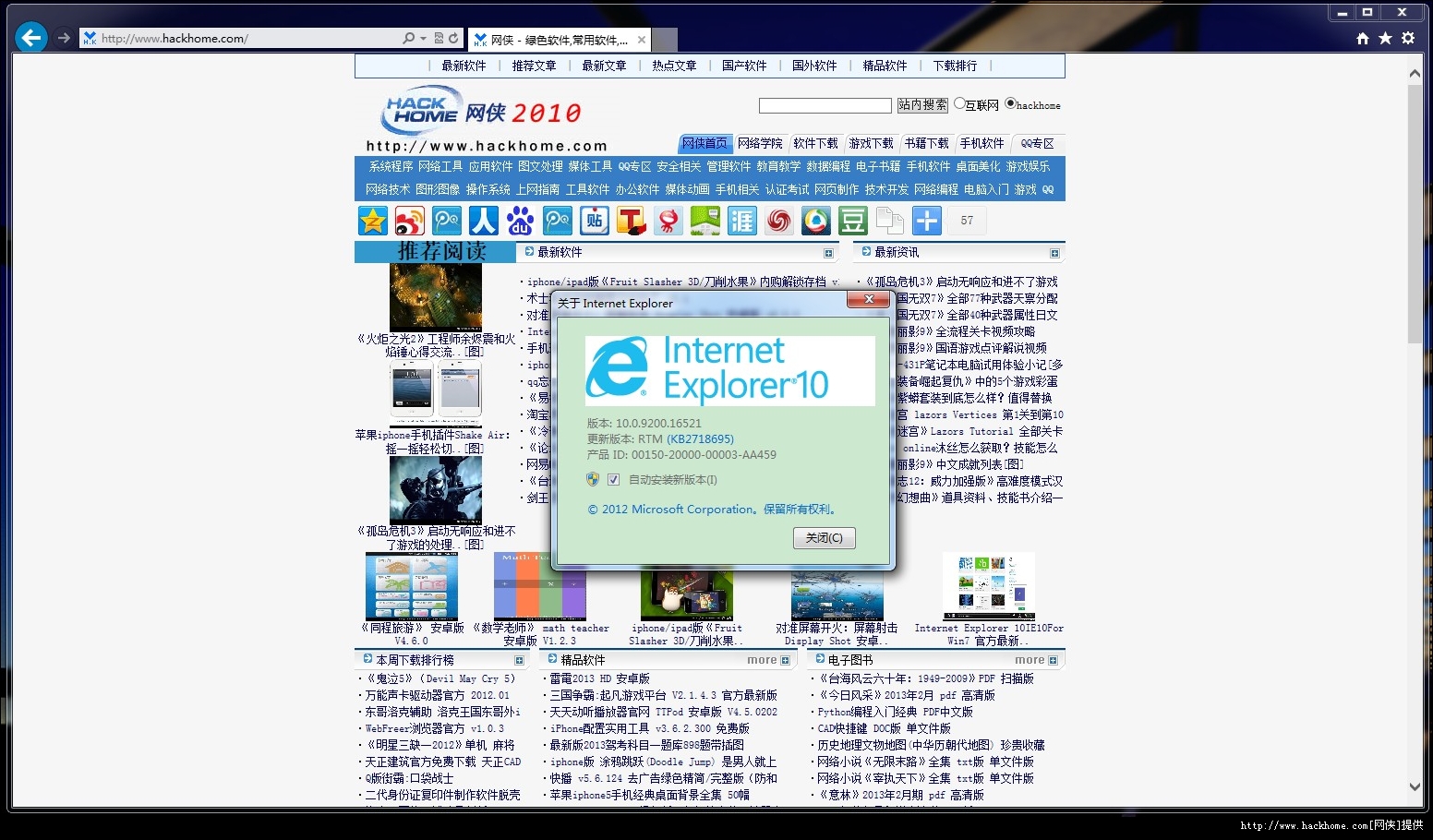Viewport: 1433px width, 840px height.
Task: Open the 火炬之光2 article thumbnail
Action: pos(436,297)
